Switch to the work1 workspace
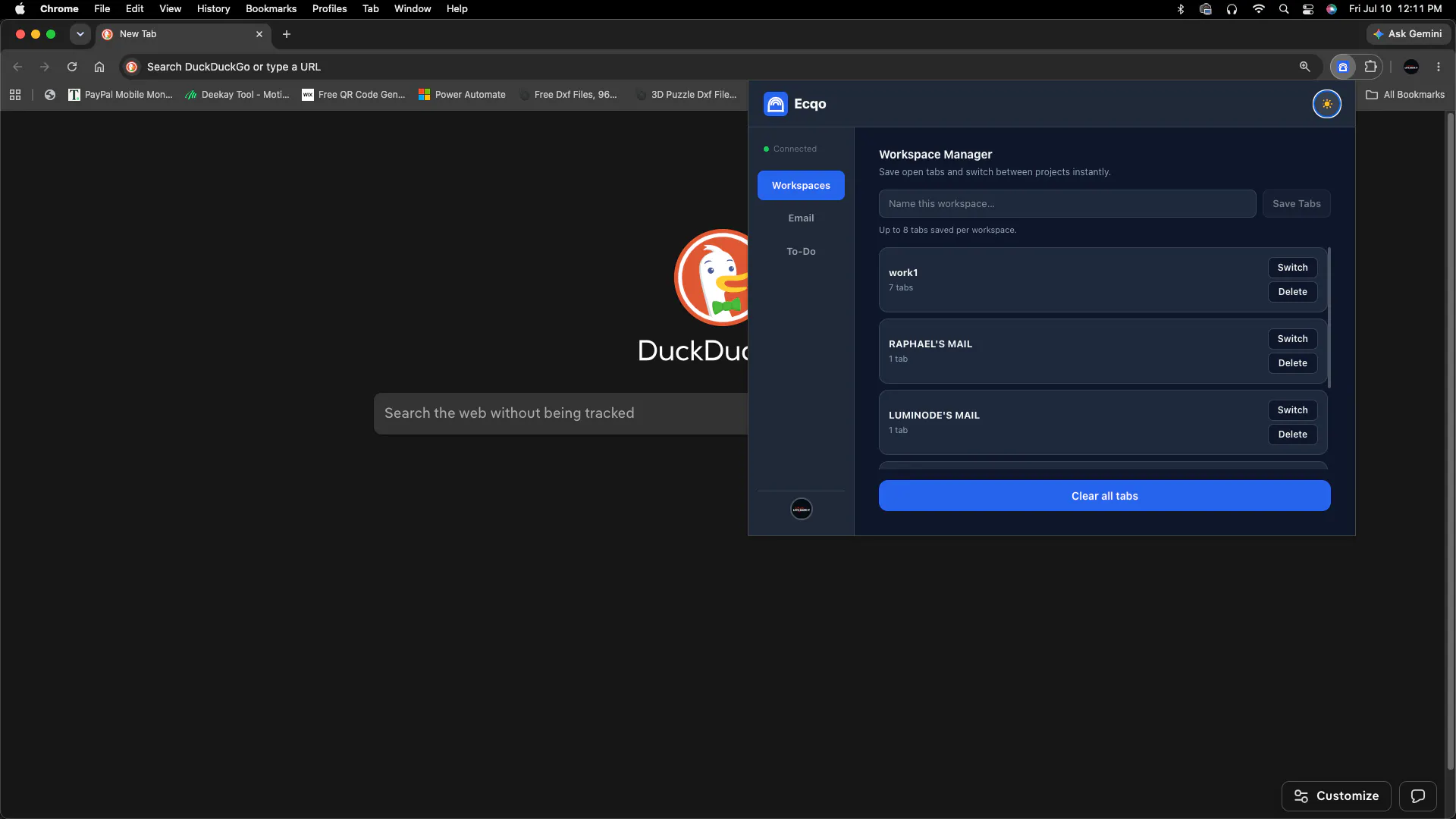1456x819 pixels. pyautogui.click(x=1292, y=268)
